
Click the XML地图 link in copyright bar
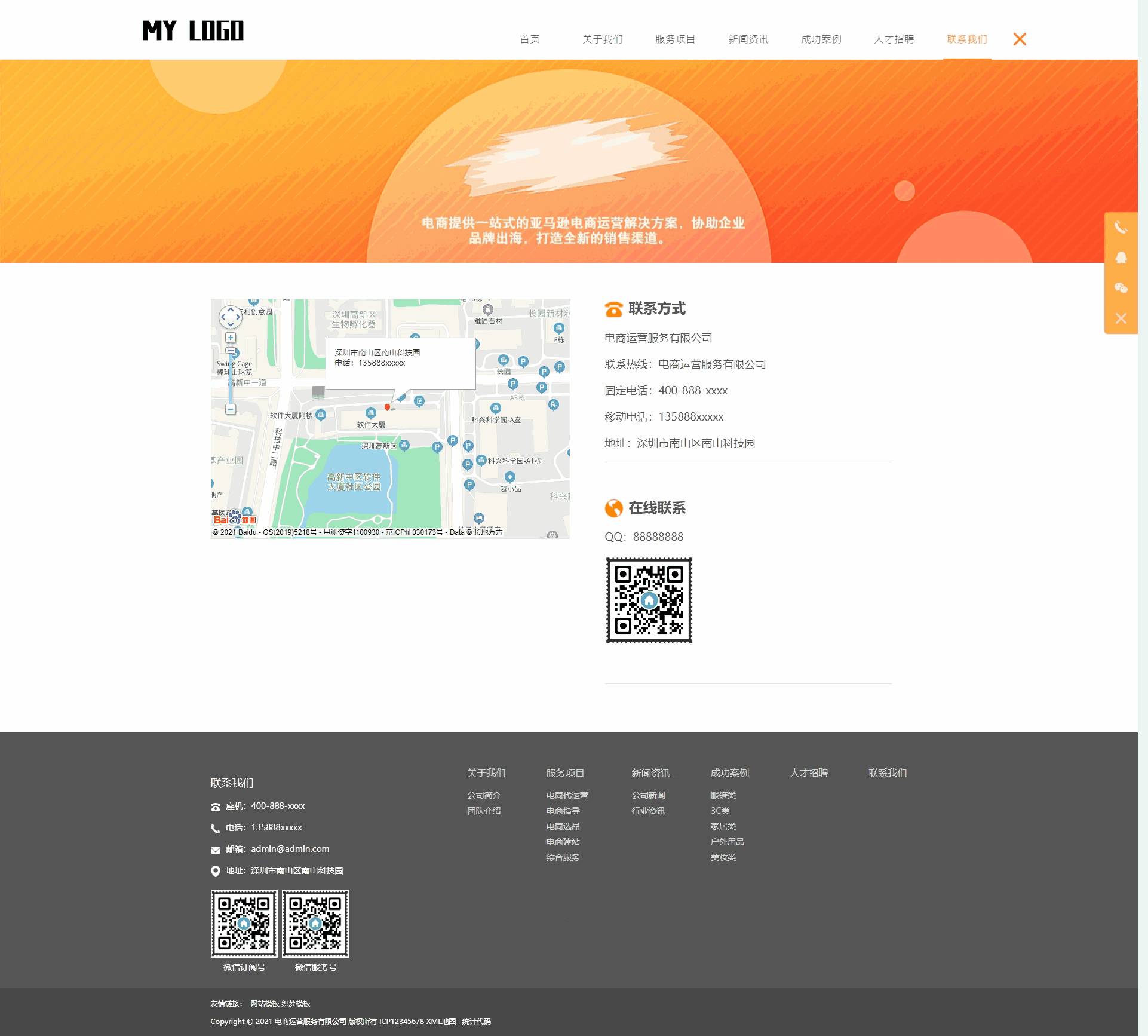click(441, 1021)
